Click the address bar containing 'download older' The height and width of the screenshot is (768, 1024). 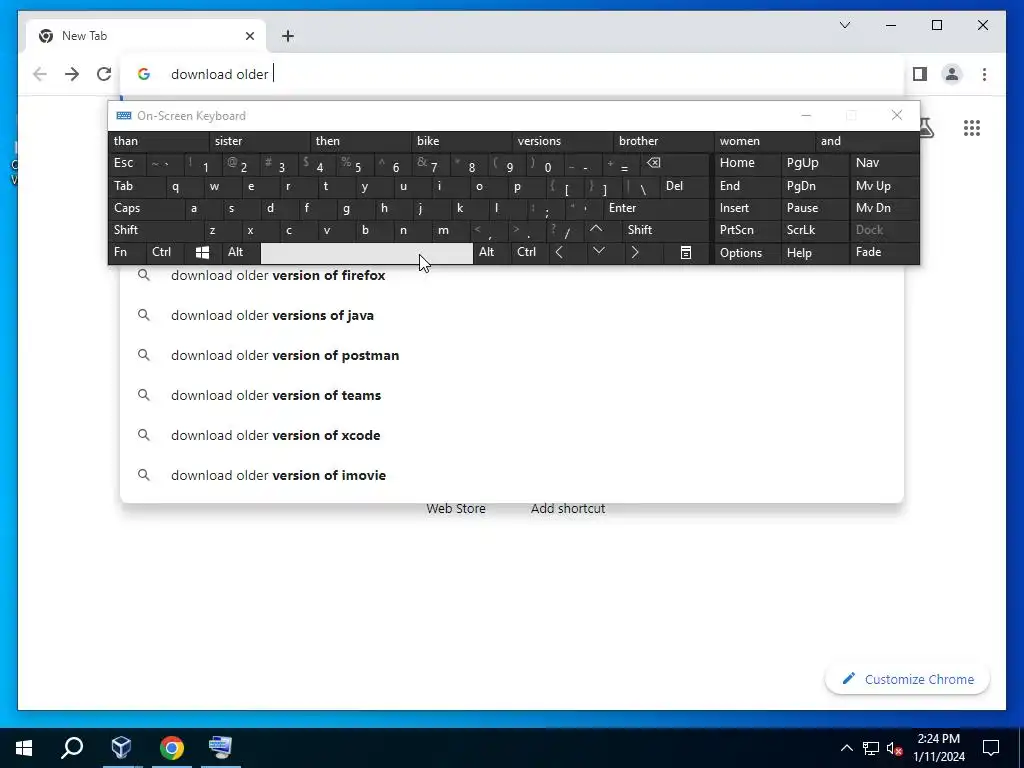512,74
